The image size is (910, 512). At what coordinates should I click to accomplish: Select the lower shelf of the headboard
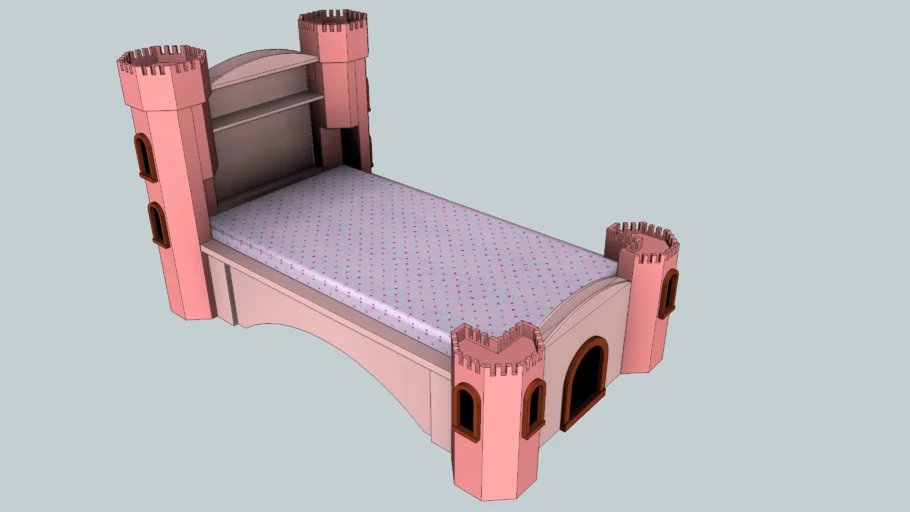pyautogui.click(x=269, y=111)
